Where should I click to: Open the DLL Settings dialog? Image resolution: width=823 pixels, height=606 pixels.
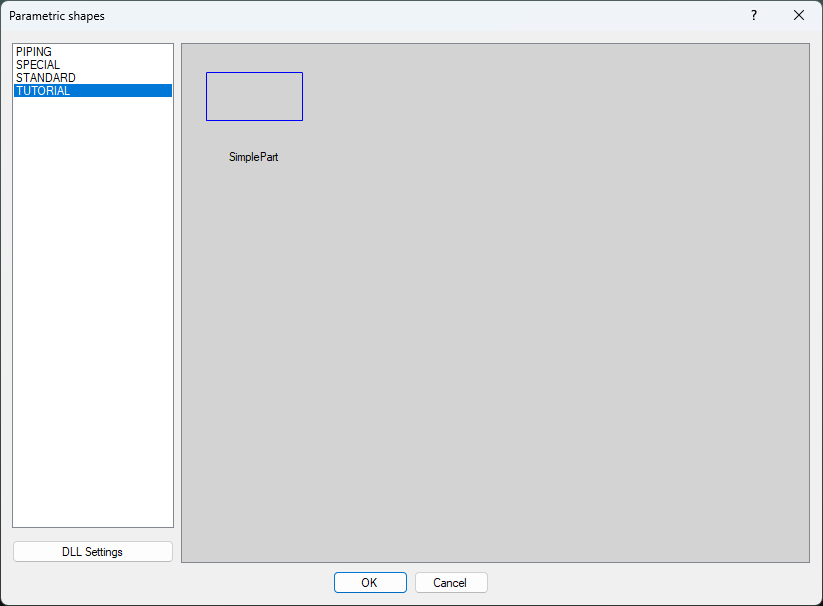tap(92, 551)
